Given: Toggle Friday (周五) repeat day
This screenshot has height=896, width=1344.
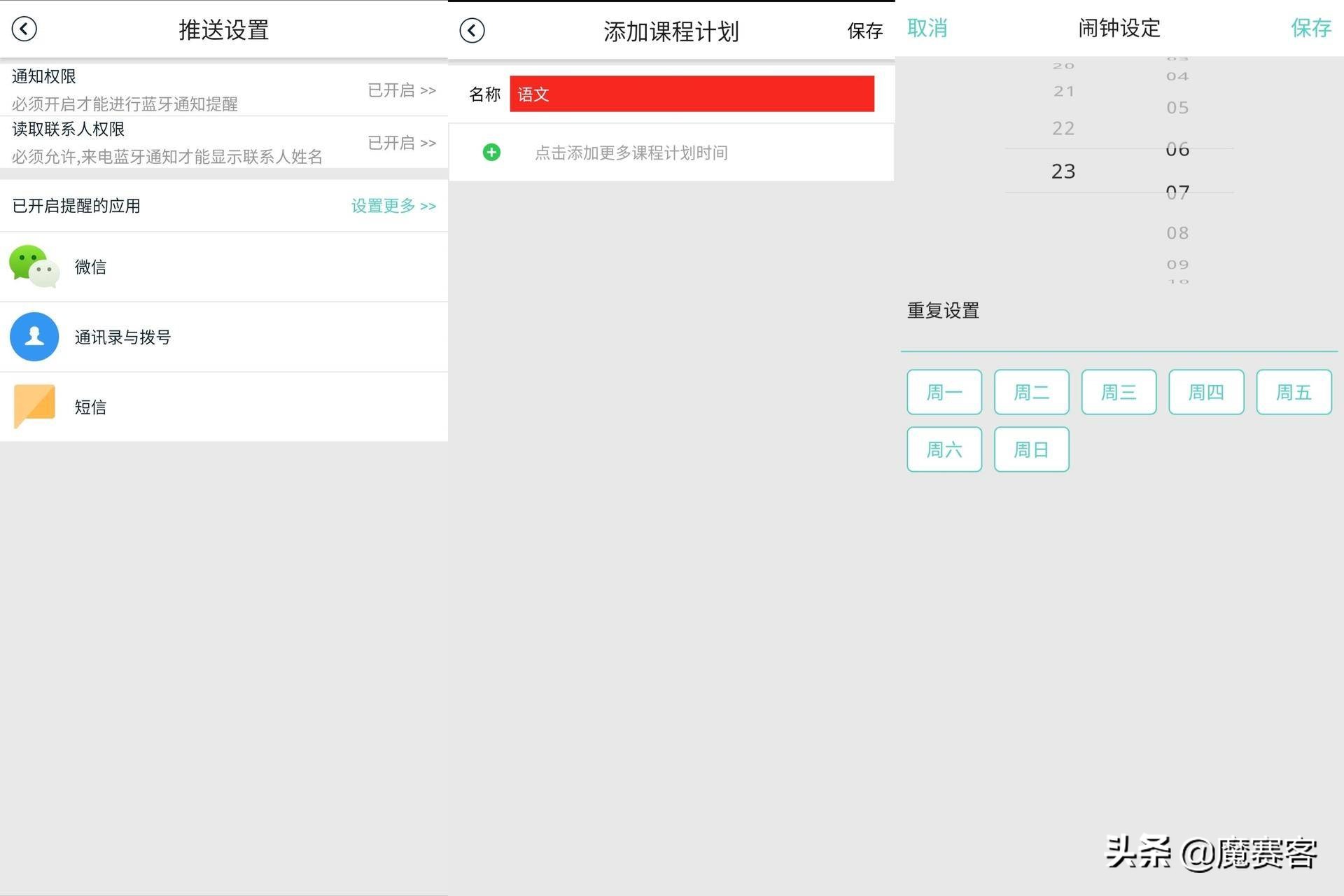Looking at the screenshot, I should [x=1293, y=392].
